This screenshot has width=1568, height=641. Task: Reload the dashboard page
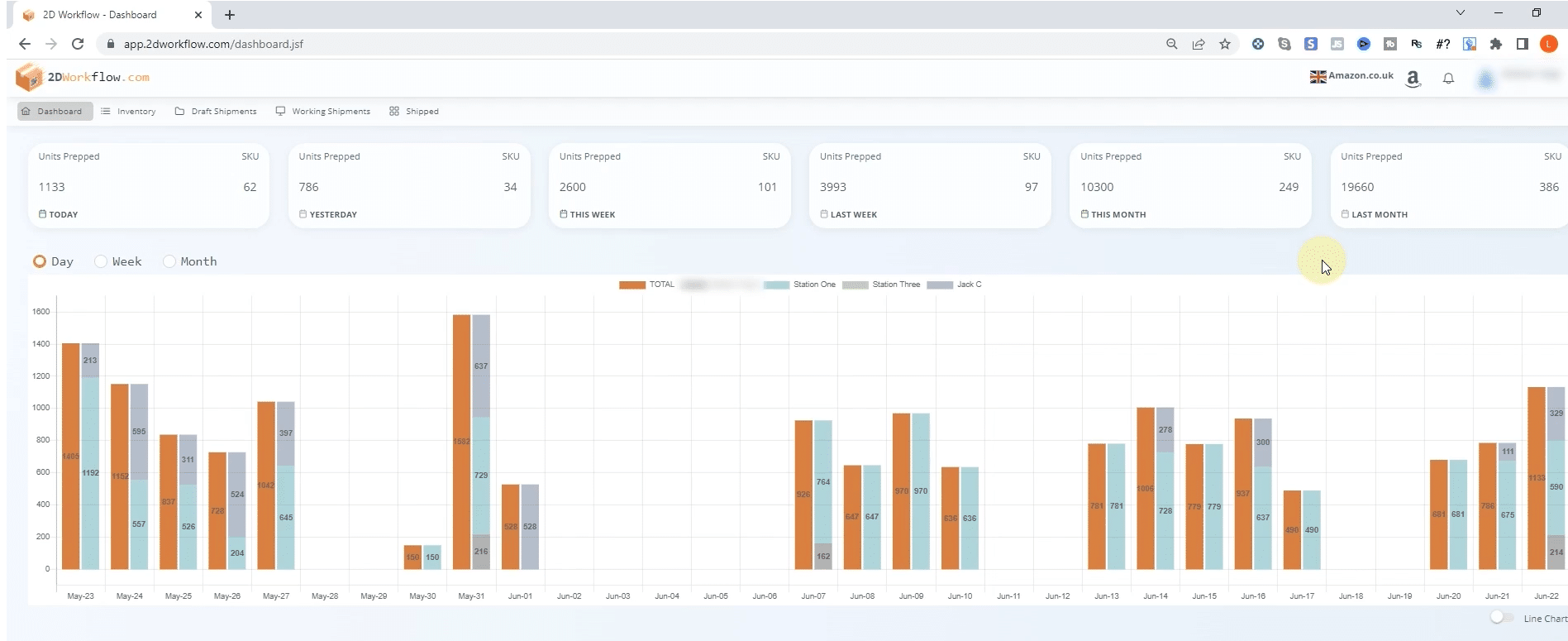pos(78,44)
